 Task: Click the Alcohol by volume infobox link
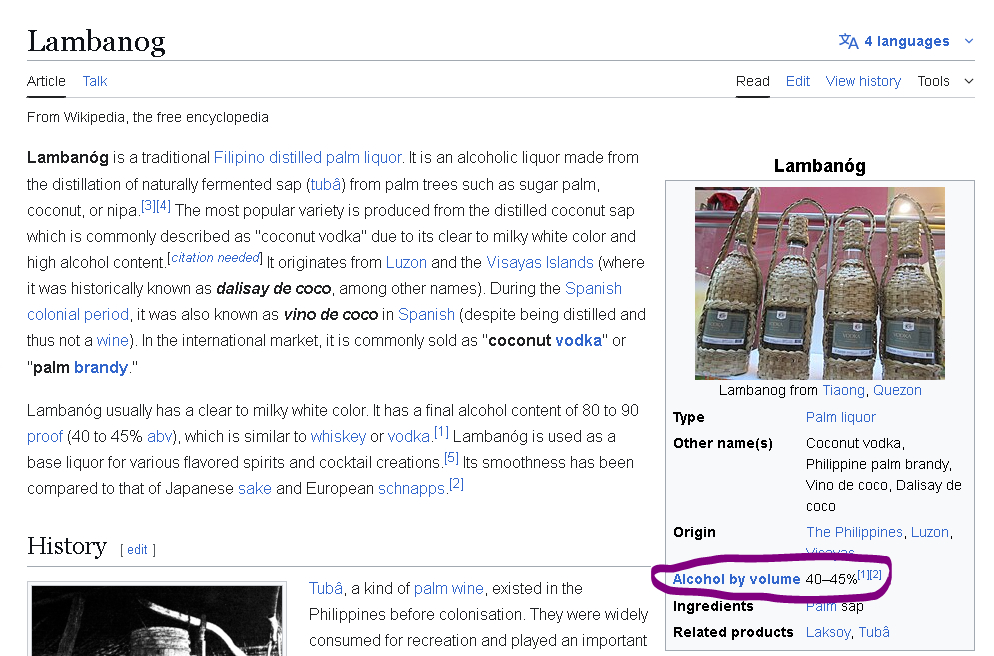coord(736,579)
